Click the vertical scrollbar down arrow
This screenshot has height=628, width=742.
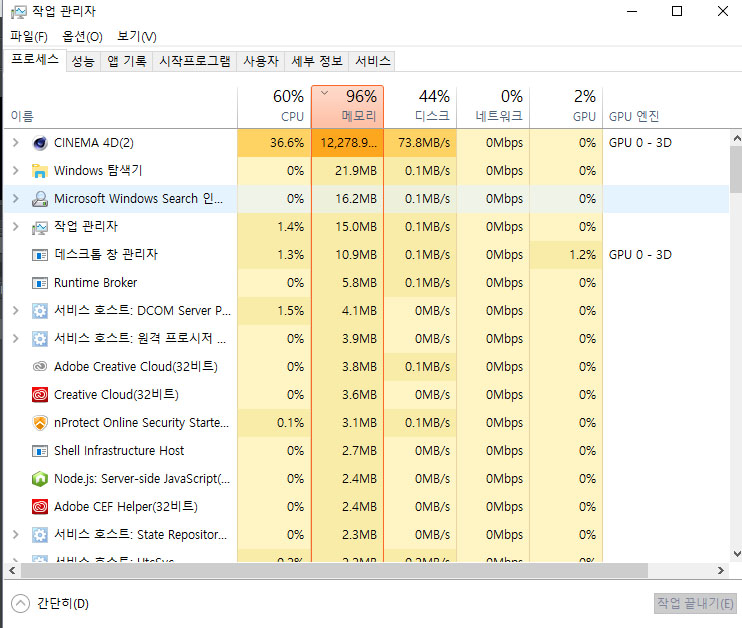point(736,553)
